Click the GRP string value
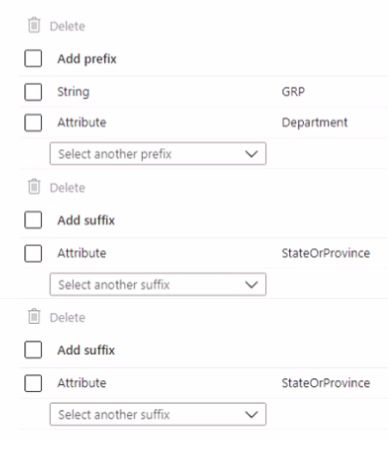This screenshot has height=452, width=388. (293, 91)
